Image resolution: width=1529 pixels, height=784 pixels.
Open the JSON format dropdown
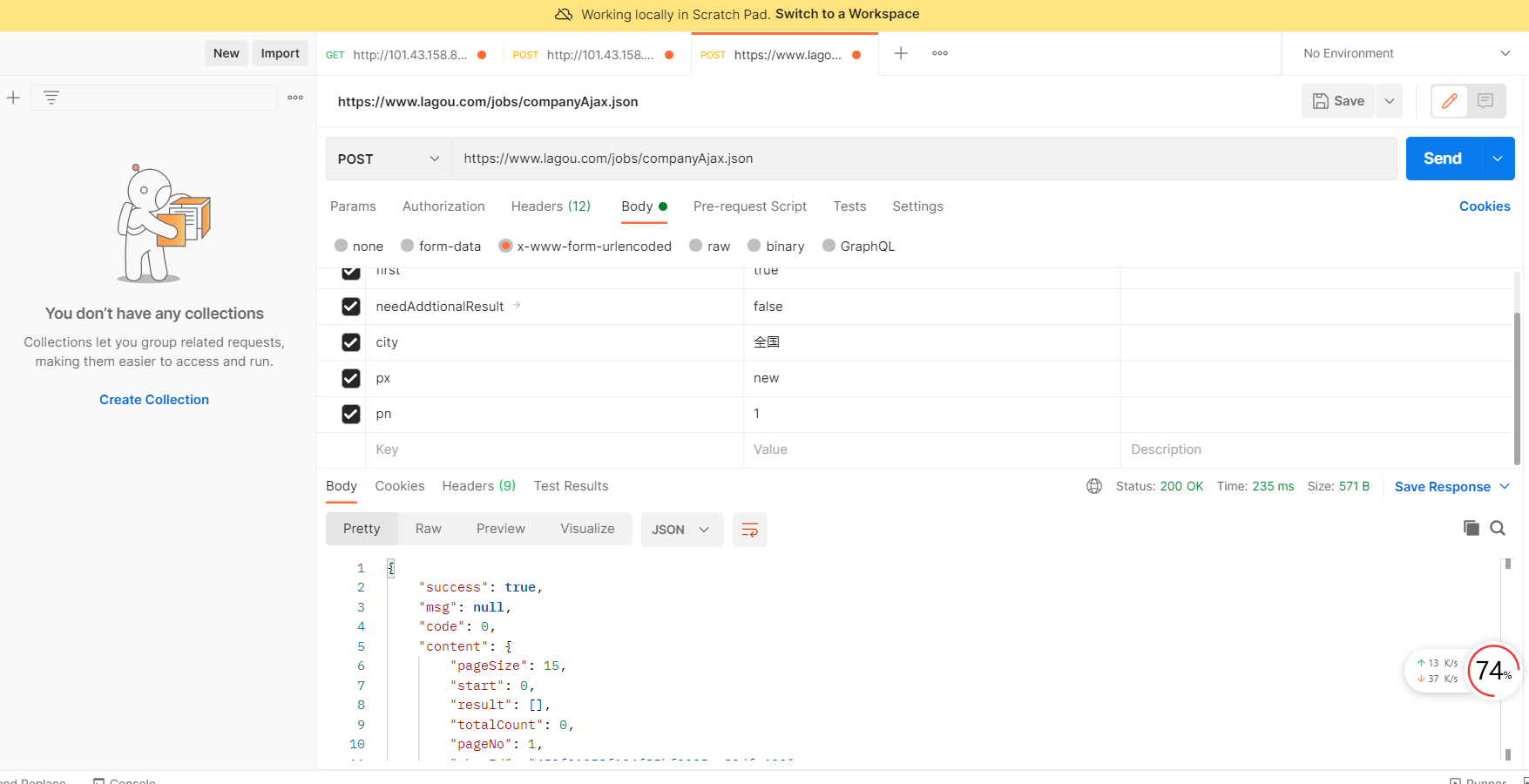[x=681, y=530]
